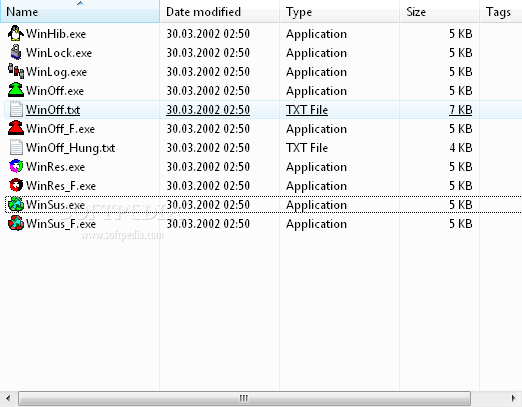
Task: Select the WinRes.exe file name
Action: coord(55,167)
